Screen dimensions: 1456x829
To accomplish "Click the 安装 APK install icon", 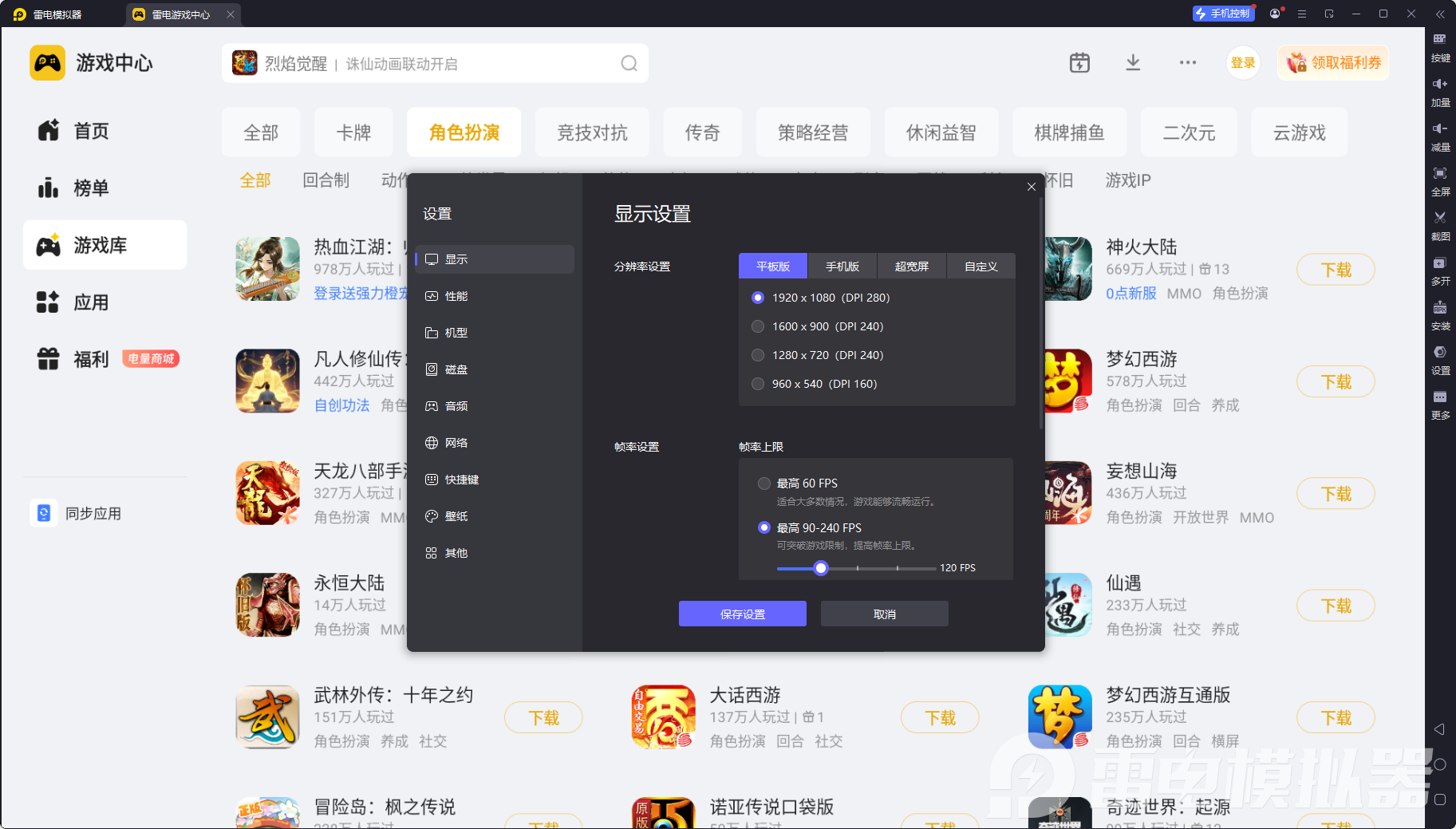I will [1440, 315].
